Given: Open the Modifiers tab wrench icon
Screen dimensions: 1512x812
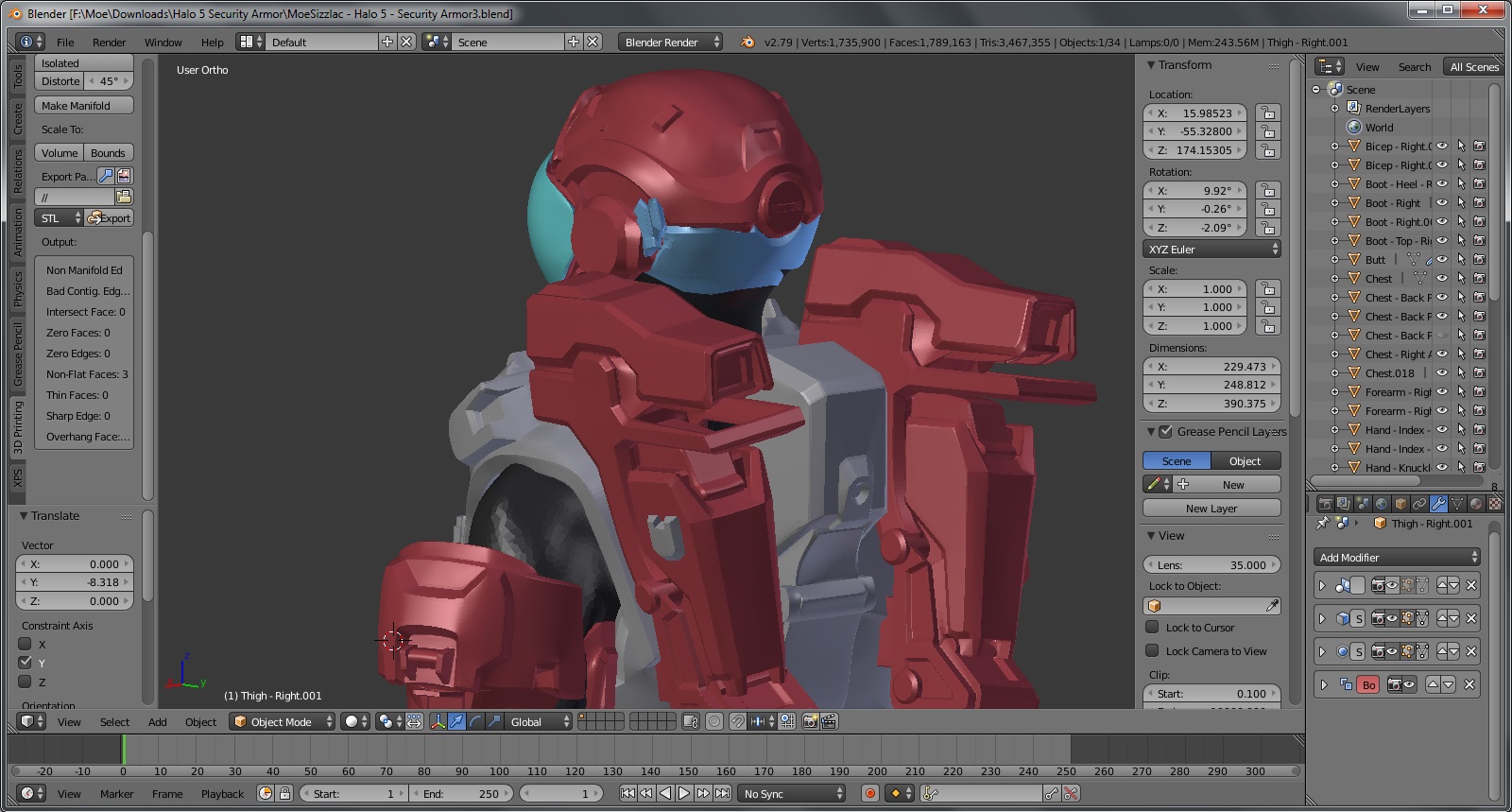Looking at the screenshot, I should tap(1438, 504).
